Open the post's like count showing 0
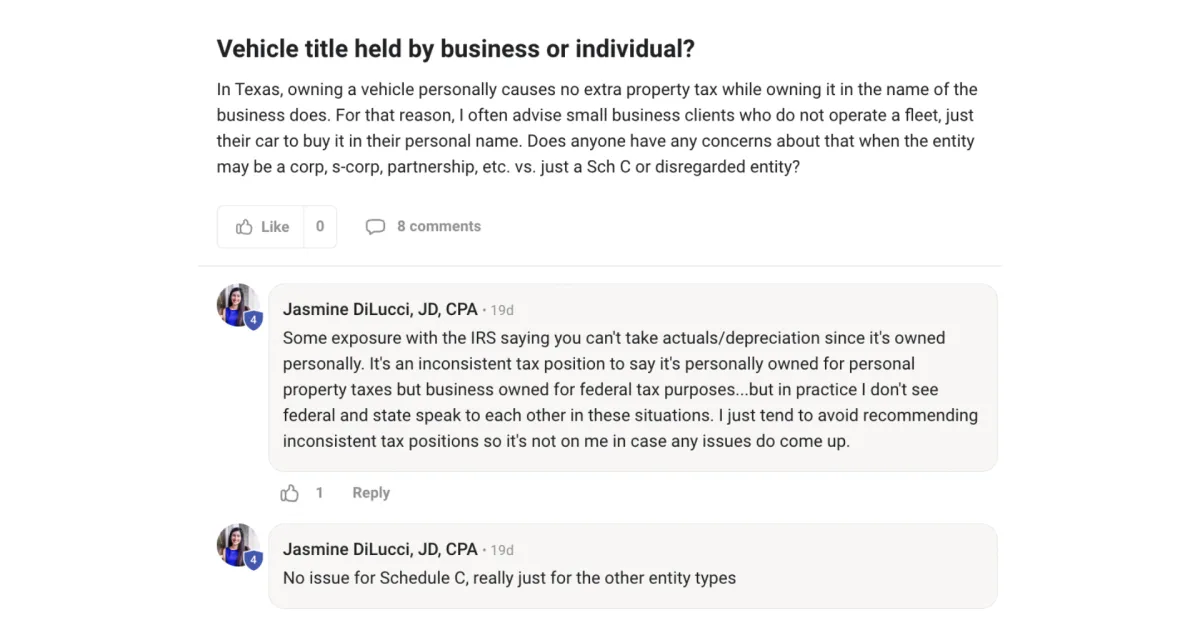Image resolution: width=1200 pixels, height=640 pixels. coord(320,227)
